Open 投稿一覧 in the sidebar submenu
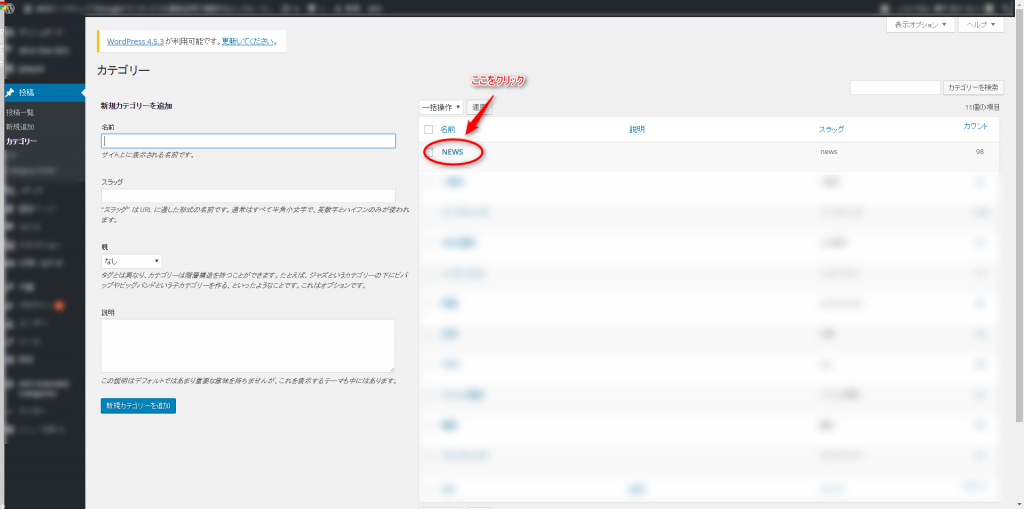 (x=20, y=112)
